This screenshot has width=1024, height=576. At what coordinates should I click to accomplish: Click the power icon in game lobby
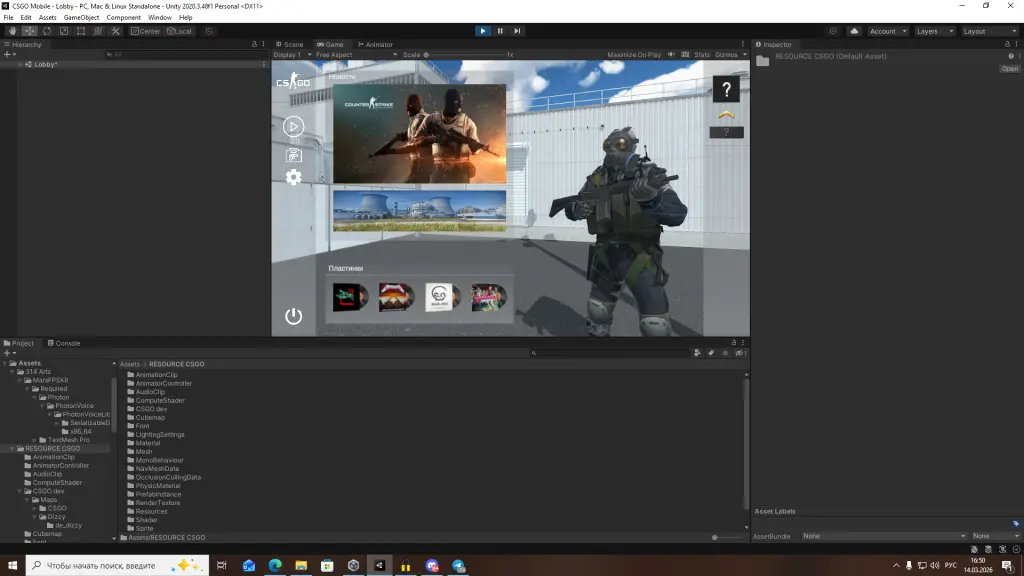pos(293,316)
